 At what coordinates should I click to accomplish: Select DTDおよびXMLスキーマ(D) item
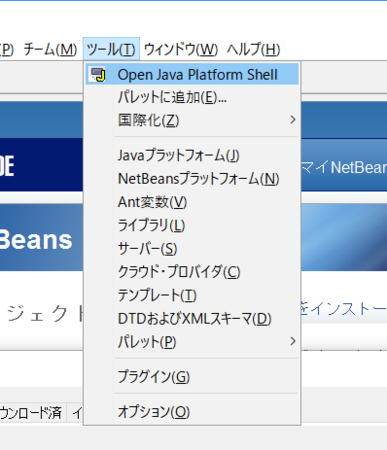[x=192, y=319]
